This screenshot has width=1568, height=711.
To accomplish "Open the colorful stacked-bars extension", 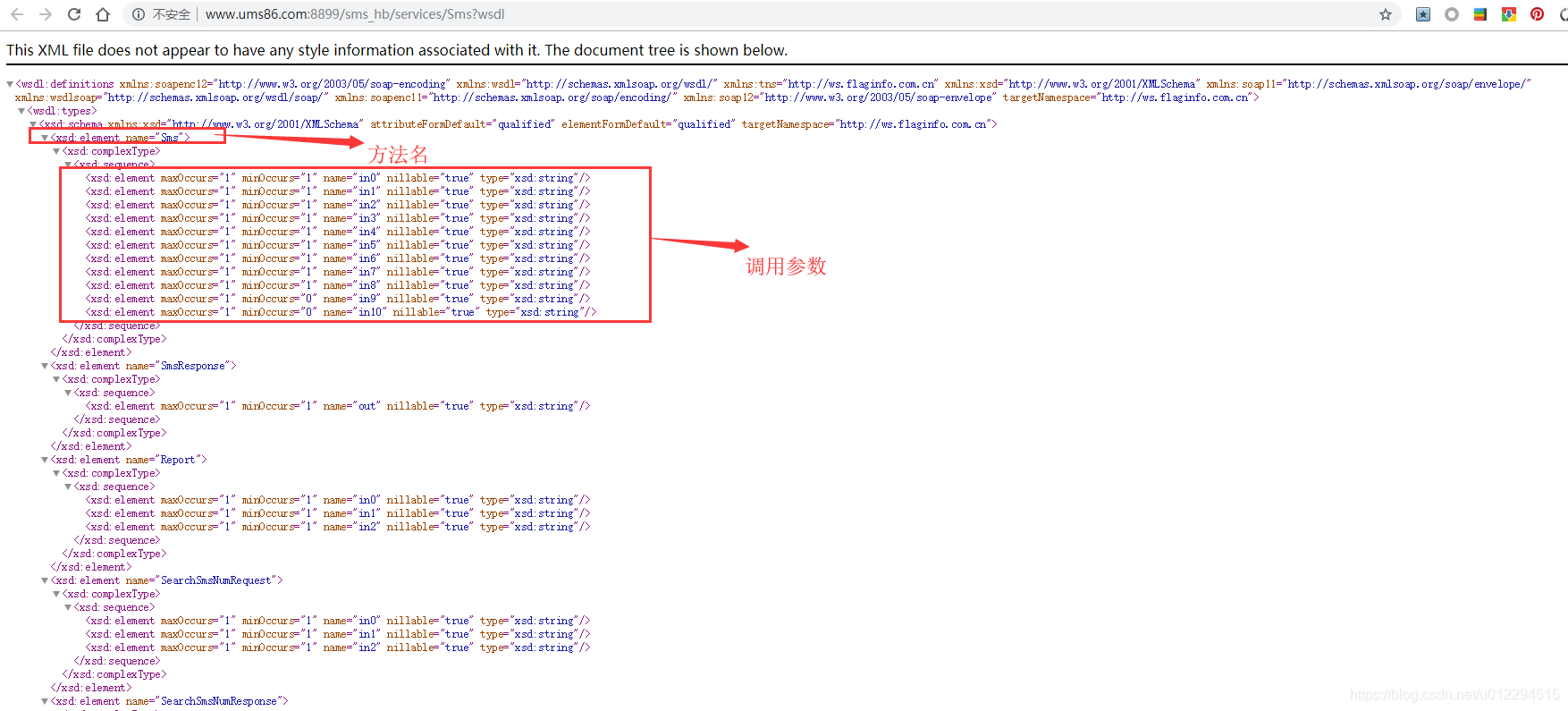I will pos(1480,14).
